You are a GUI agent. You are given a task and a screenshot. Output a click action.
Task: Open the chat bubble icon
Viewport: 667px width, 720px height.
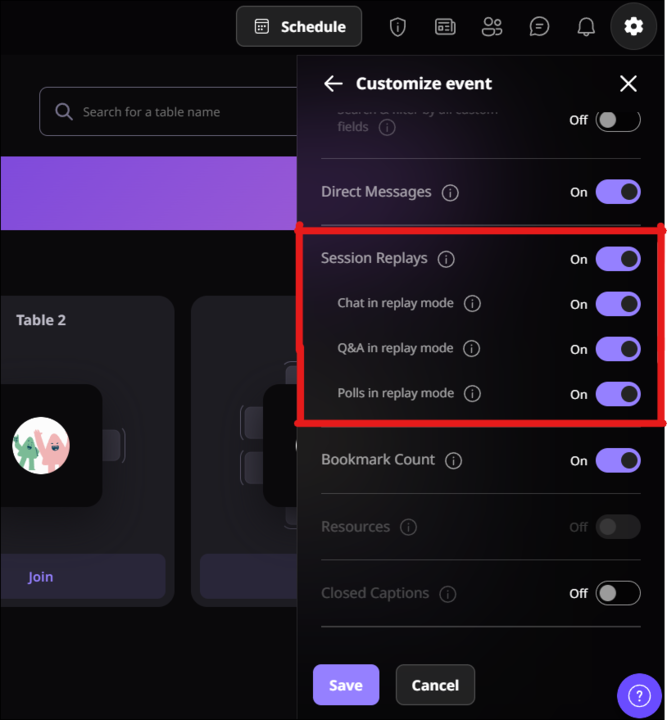(x=539, y=27)
